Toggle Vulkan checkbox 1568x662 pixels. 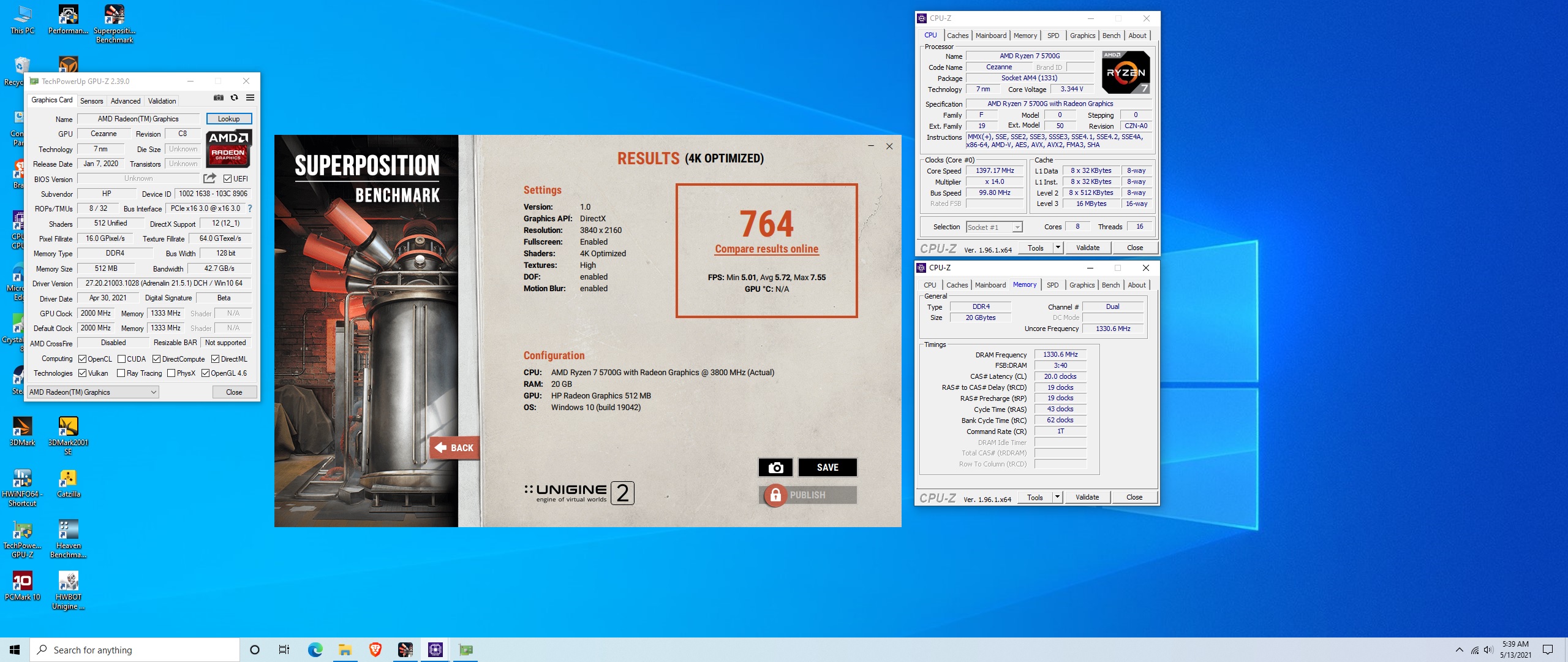82,373
